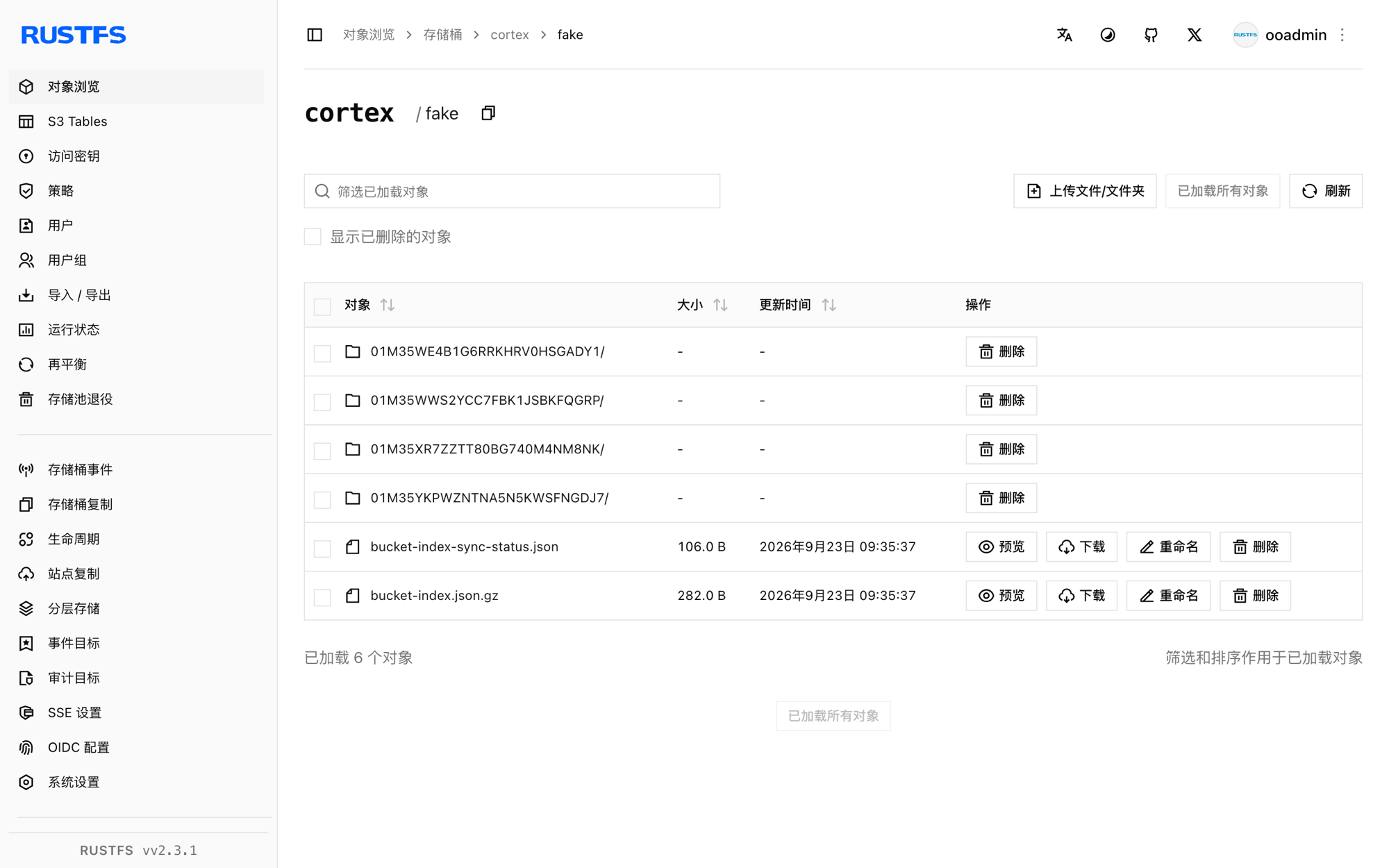This screenshot has width=1389, height=868.
Task: Open S3 Tables in sidebar
Action: (x=136, y=122)
